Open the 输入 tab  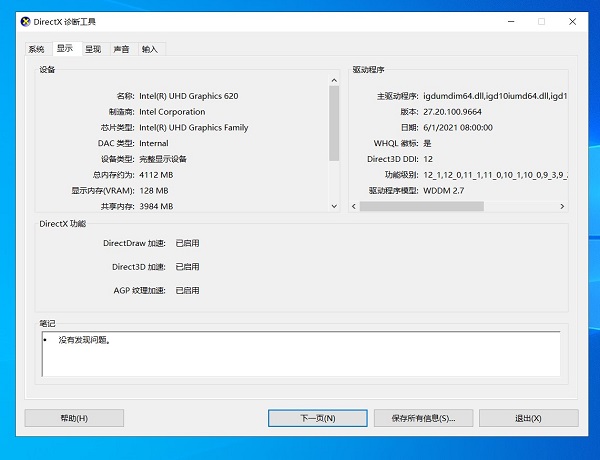150,49
